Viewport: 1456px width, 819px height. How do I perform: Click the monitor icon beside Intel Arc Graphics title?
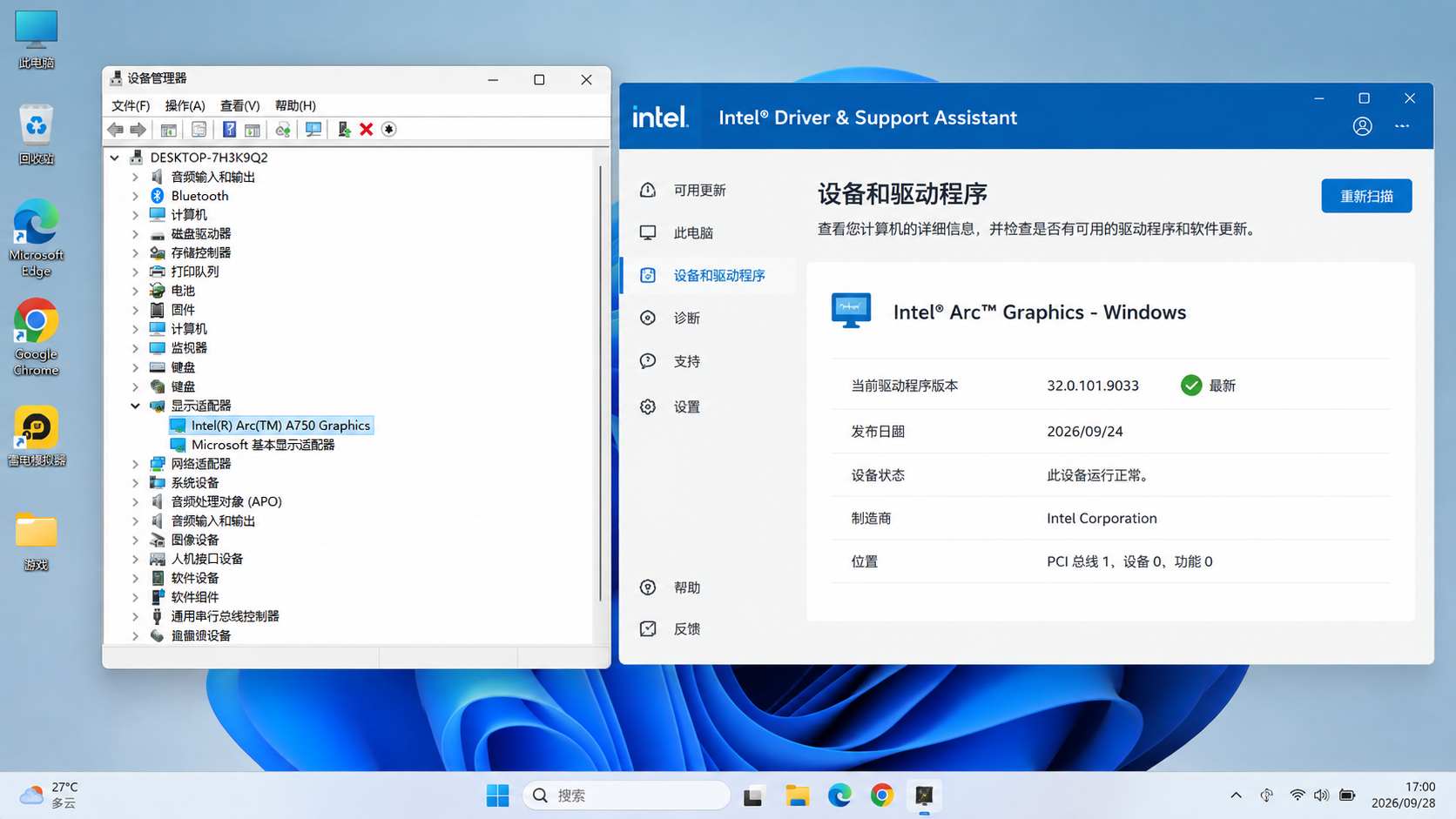[x=851, y=310]
